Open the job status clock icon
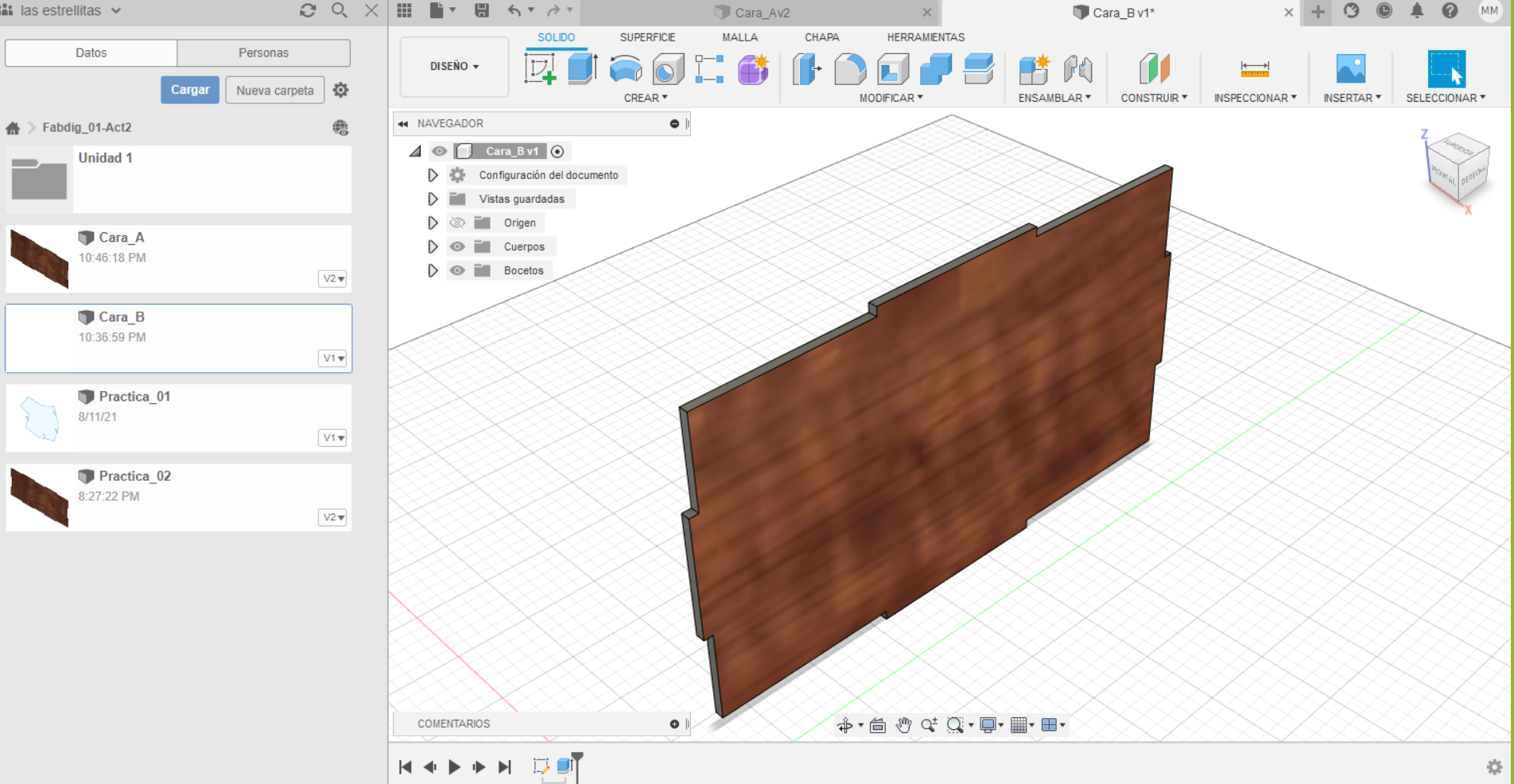The height and width of the screenshot is (784, 1514). coord(1384,10)
